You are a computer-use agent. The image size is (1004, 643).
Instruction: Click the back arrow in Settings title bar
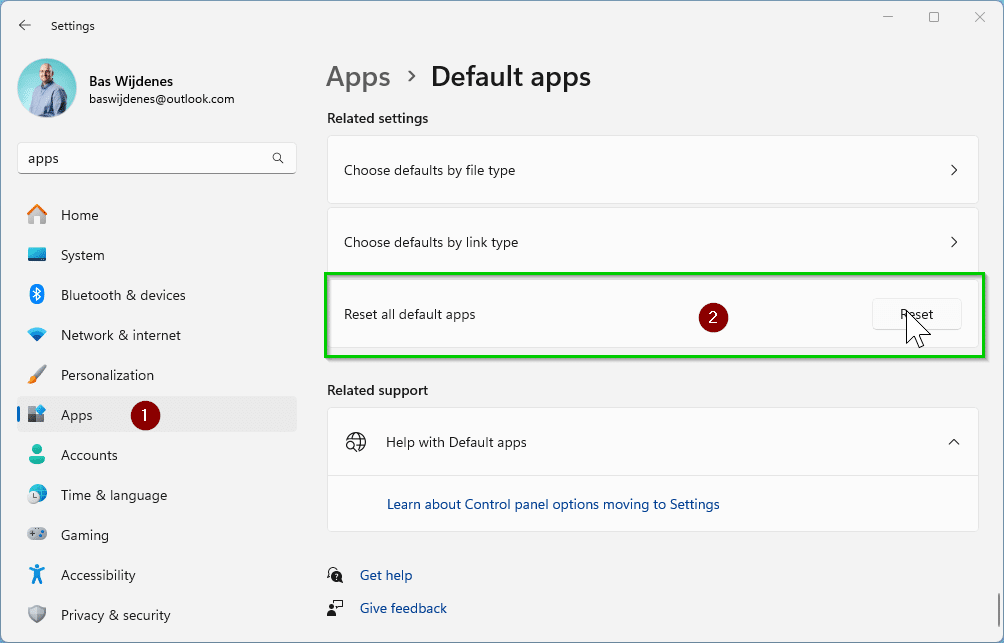click(25, 26)
